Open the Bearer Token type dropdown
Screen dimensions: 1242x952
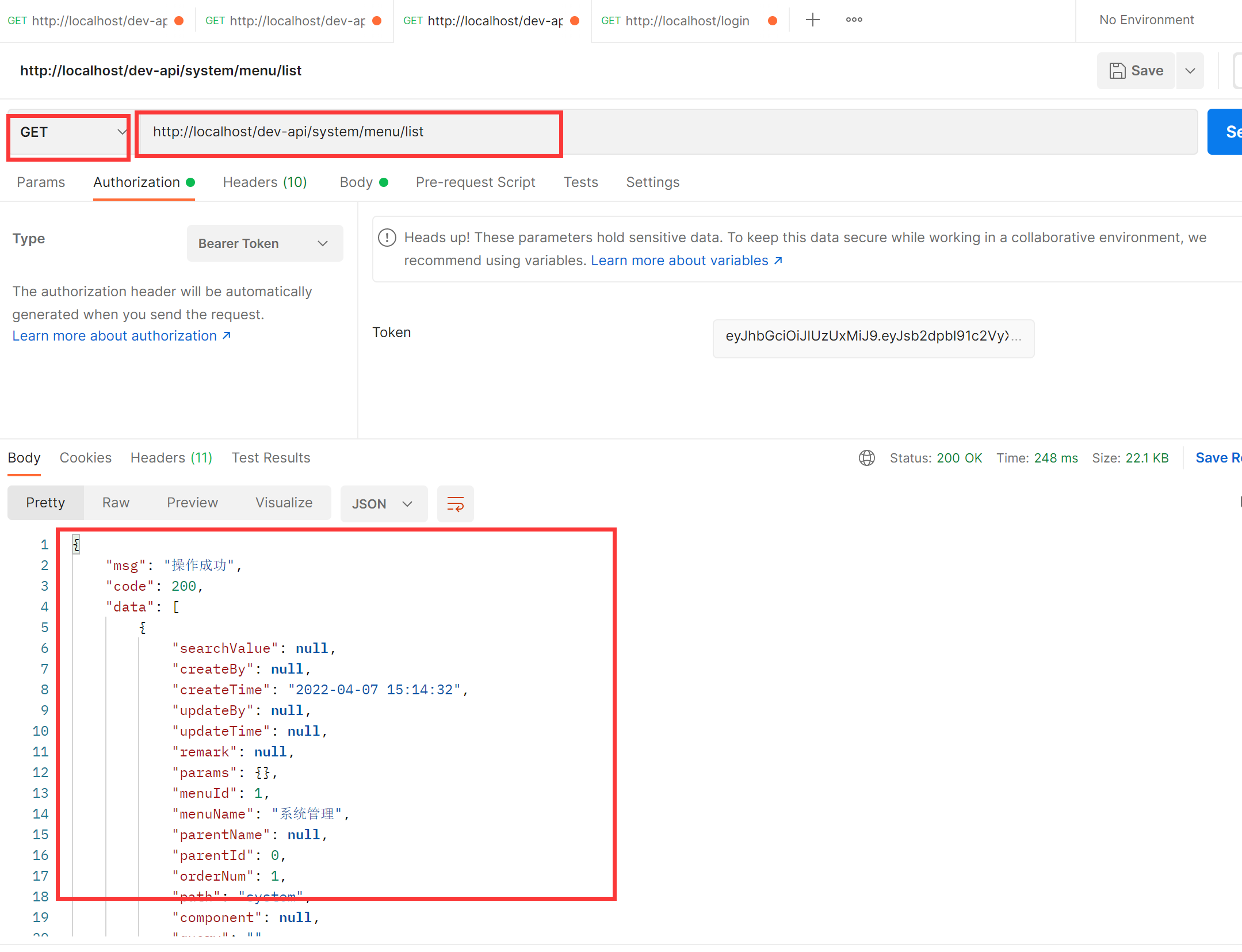pos(264,243)
